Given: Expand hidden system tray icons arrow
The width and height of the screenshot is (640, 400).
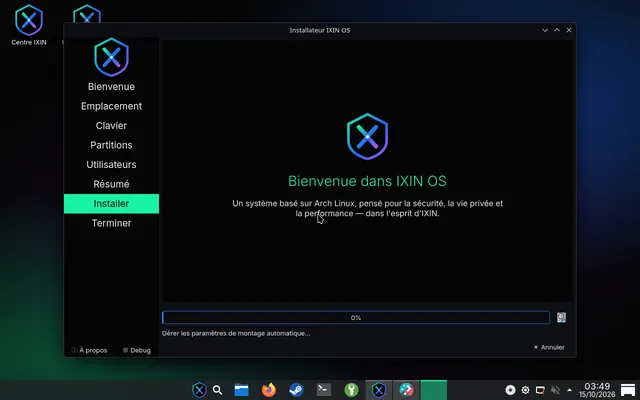Looking at the screenshot, I should coord(569,390).
